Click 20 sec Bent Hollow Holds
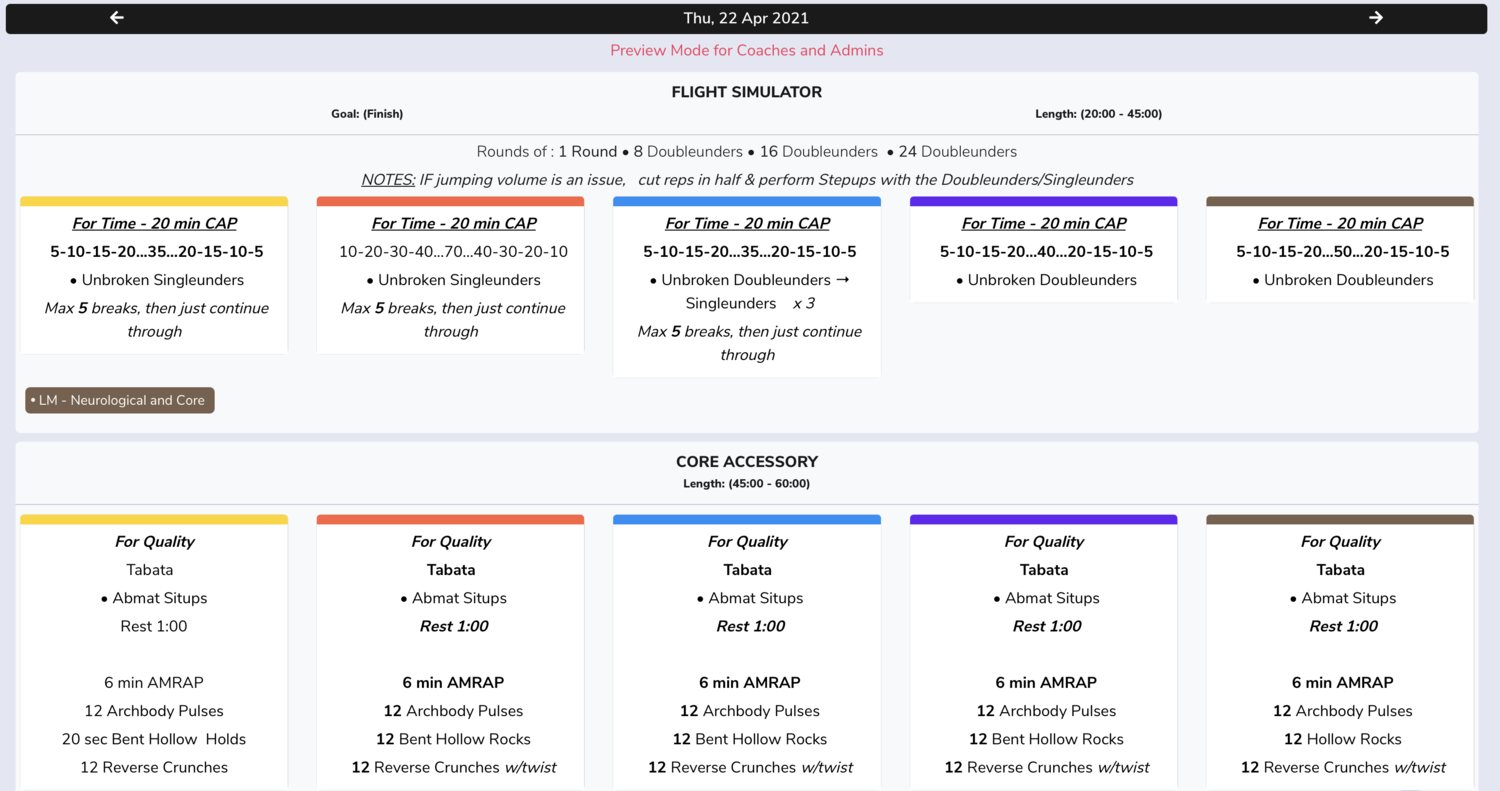Viewport: 1500px width, 791px height. coord(154,739)
